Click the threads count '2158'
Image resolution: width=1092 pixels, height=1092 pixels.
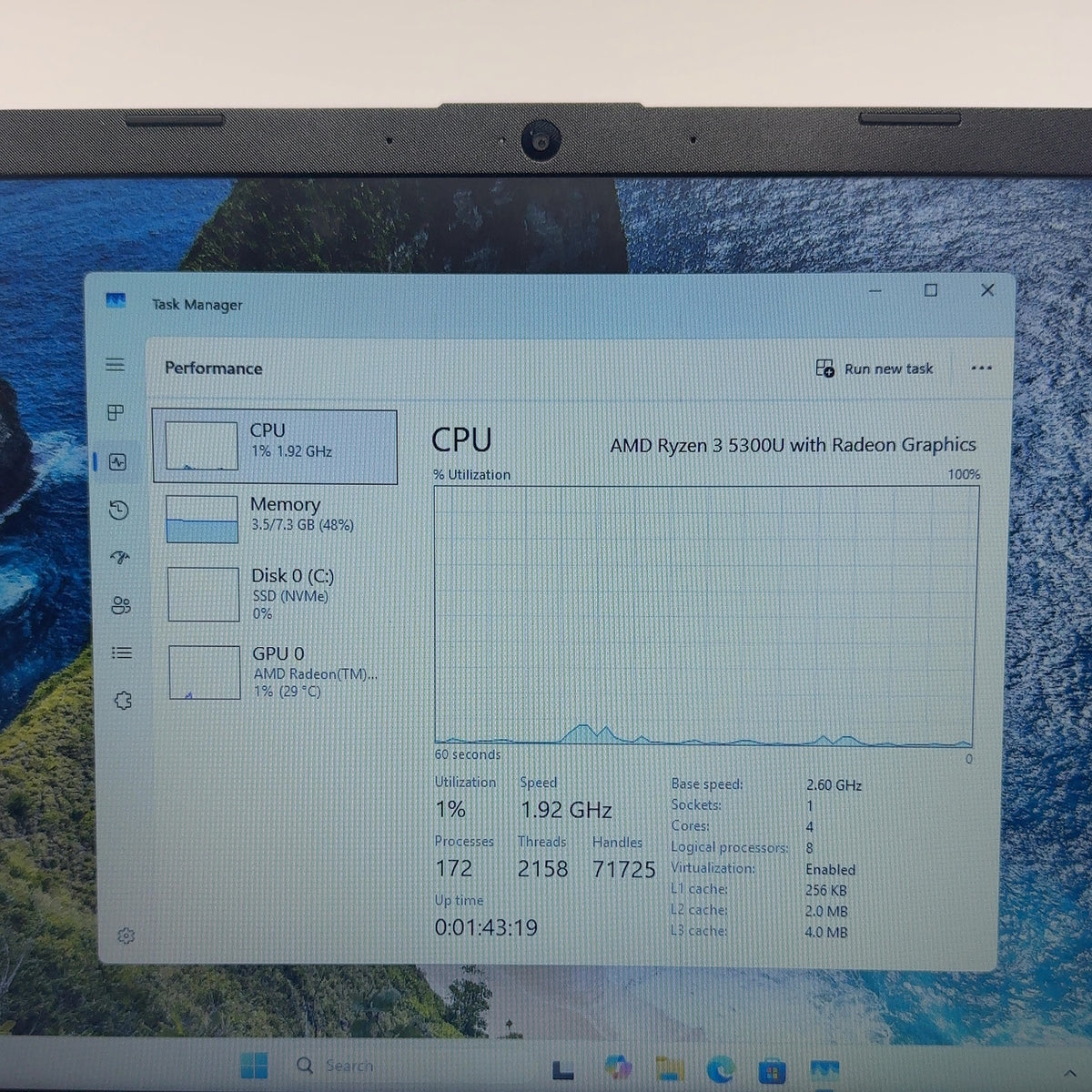click(543, 869)
